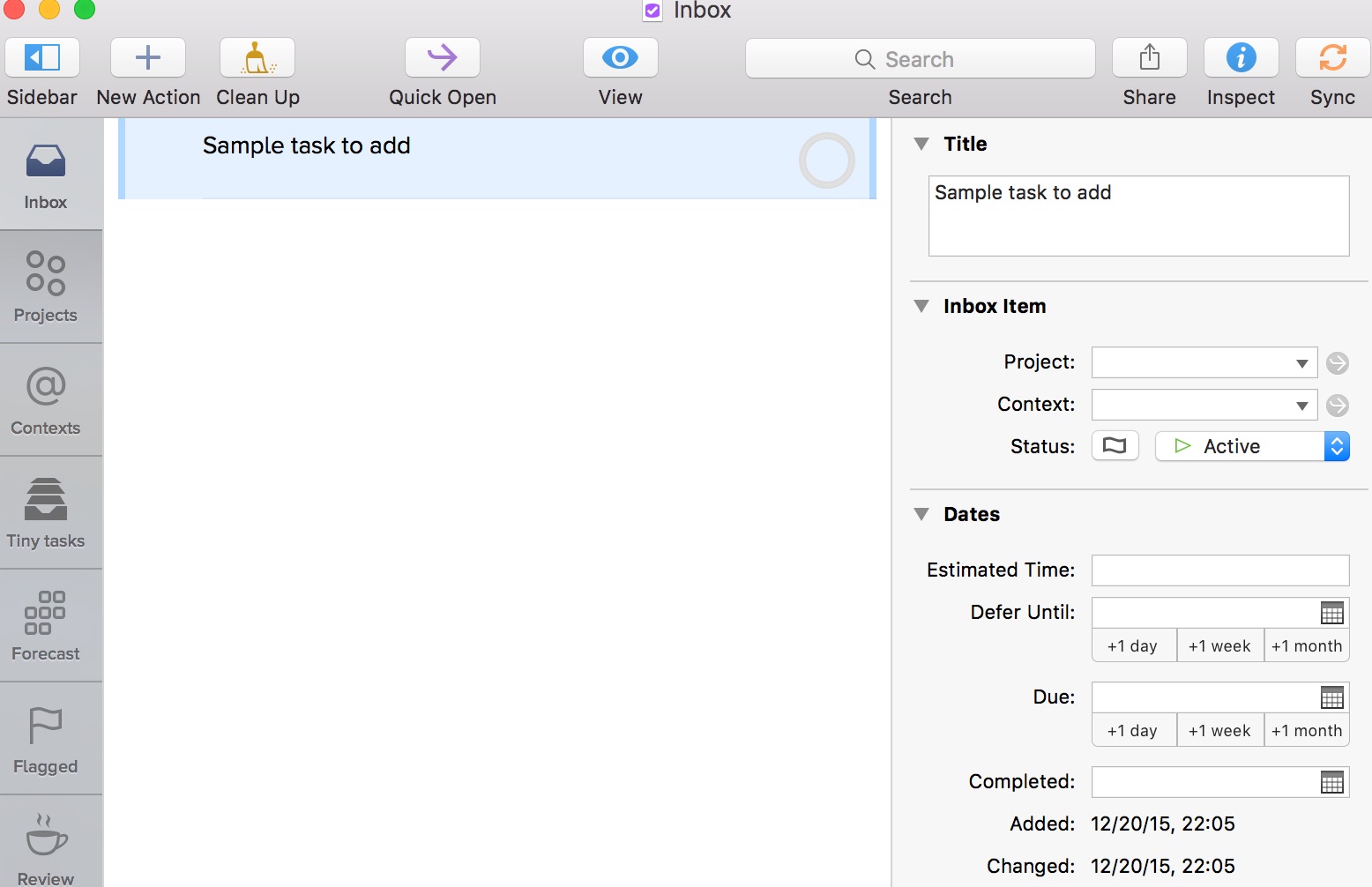Collapse the Inbox Item section
Viewport: 1372px width, 887px height.
[x=921, y=306]
